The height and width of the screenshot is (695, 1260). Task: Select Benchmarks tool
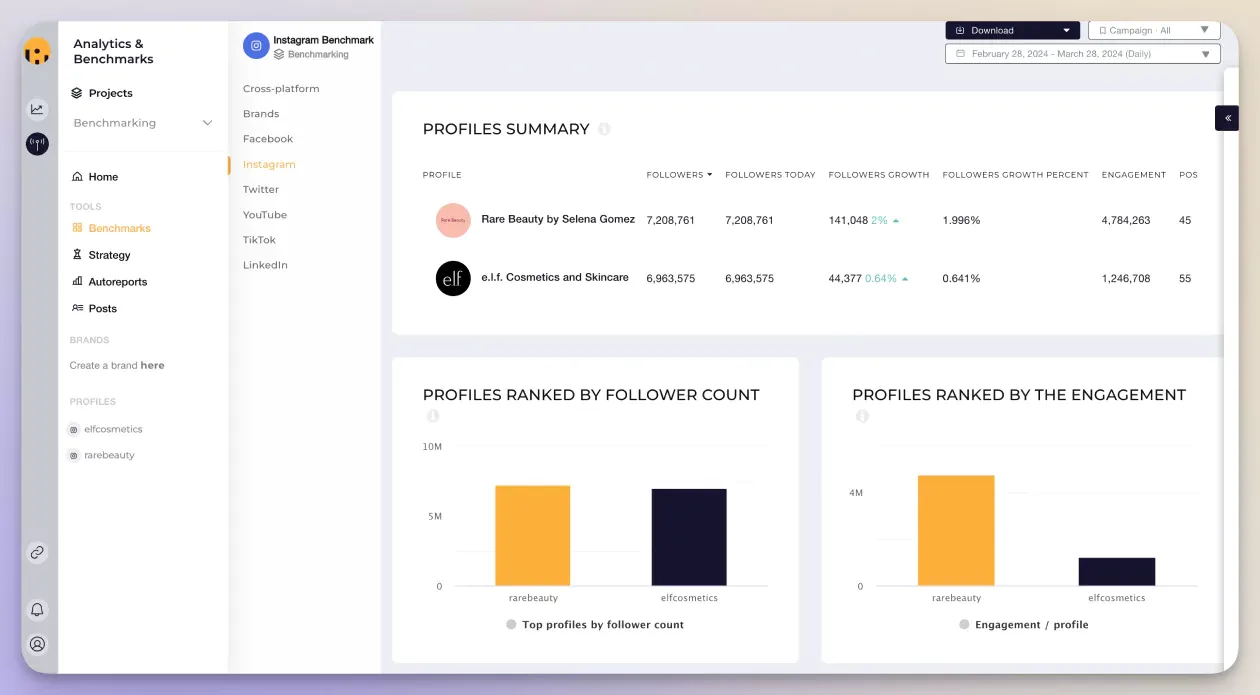(111, 228)
